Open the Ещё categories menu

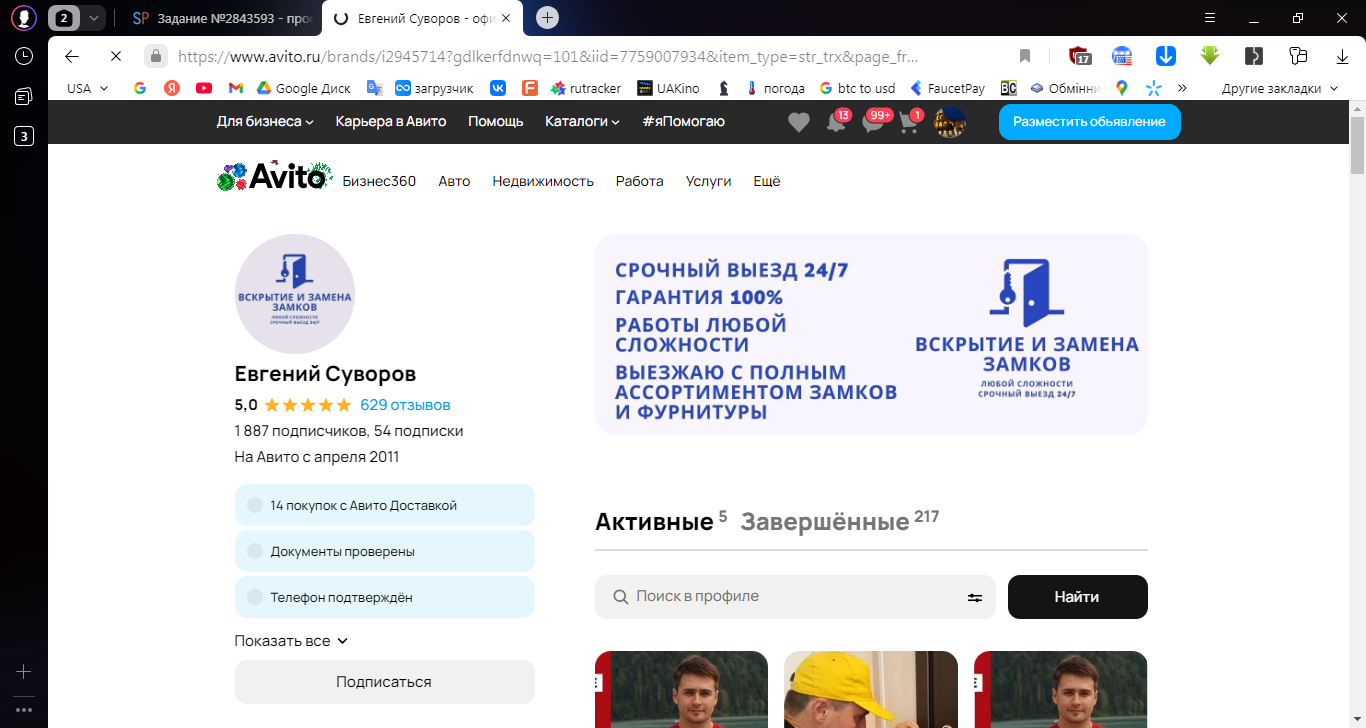click(767, 181)
